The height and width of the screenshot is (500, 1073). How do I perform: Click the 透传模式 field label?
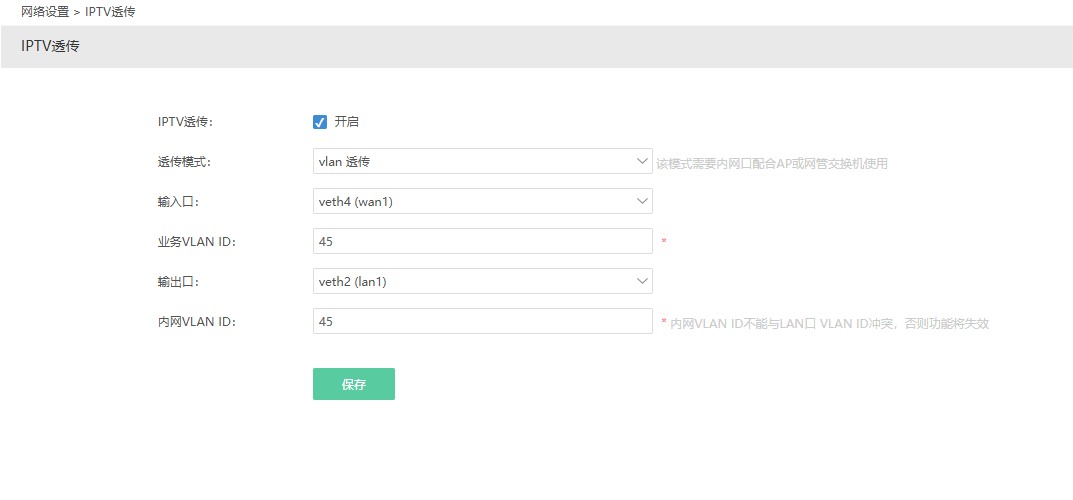click(185, 162)
